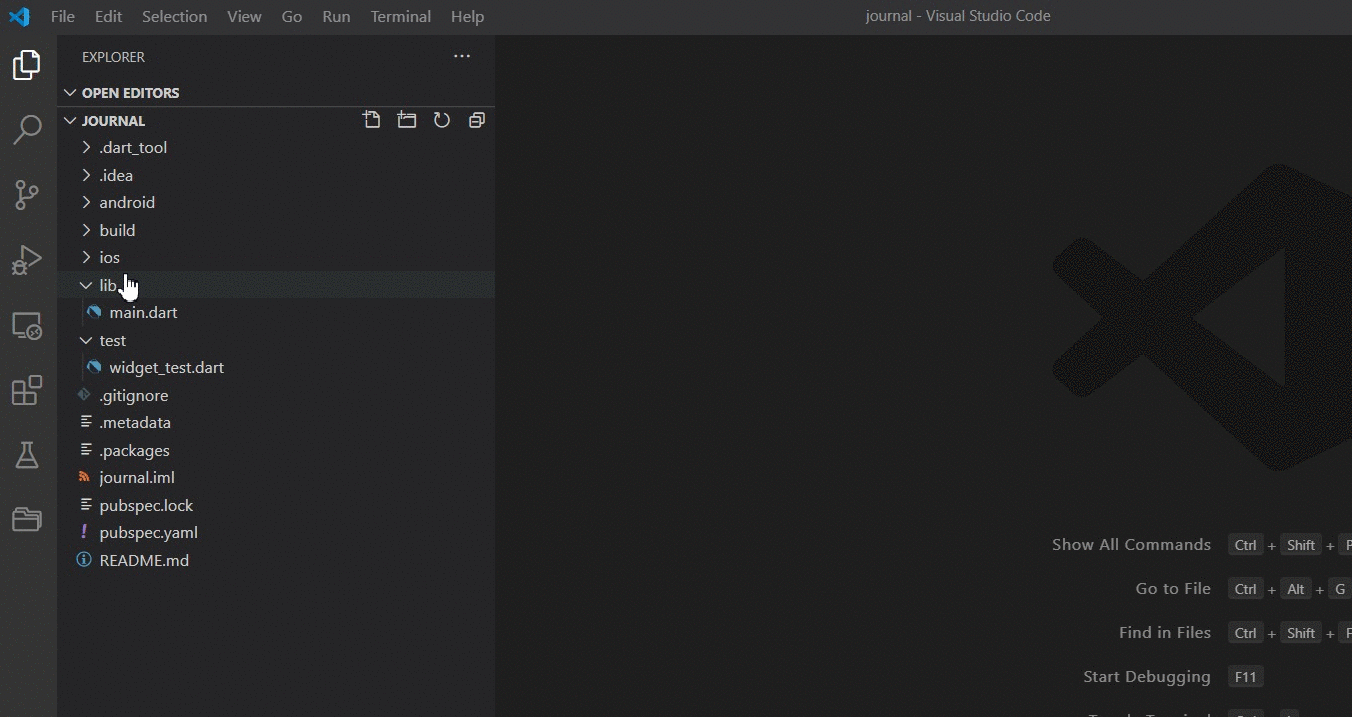Open the File menu
1352x717 pixels.
[x=62, y=16]
